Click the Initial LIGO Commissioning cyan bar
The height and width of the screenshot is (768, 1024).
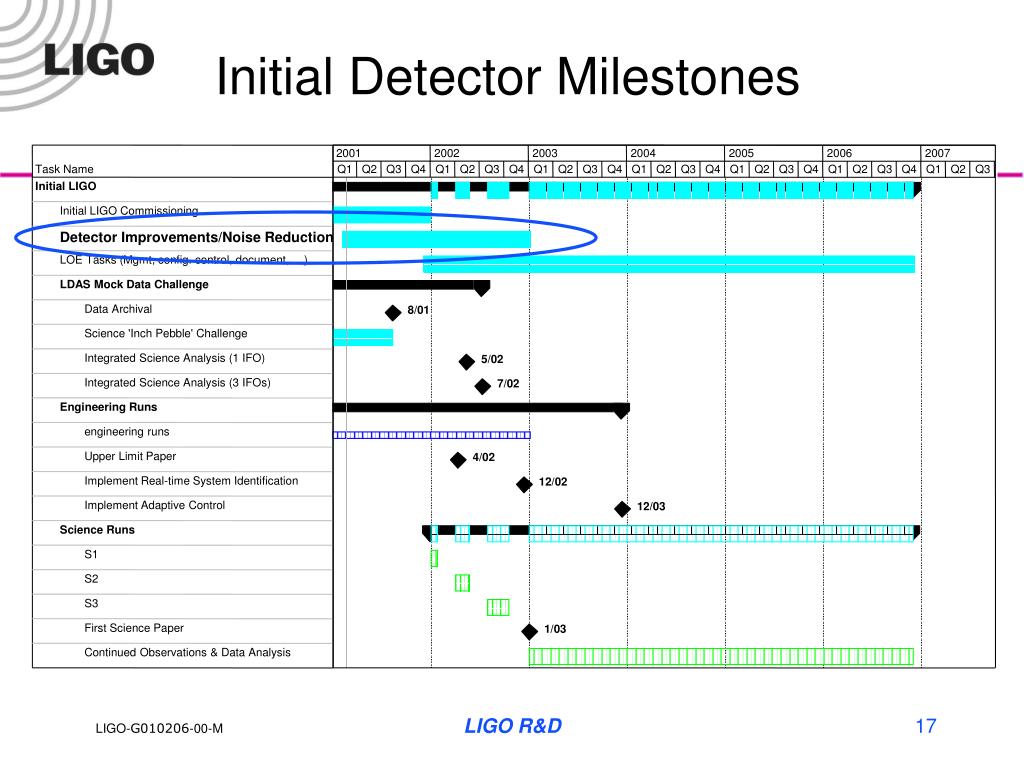point(382,215)
